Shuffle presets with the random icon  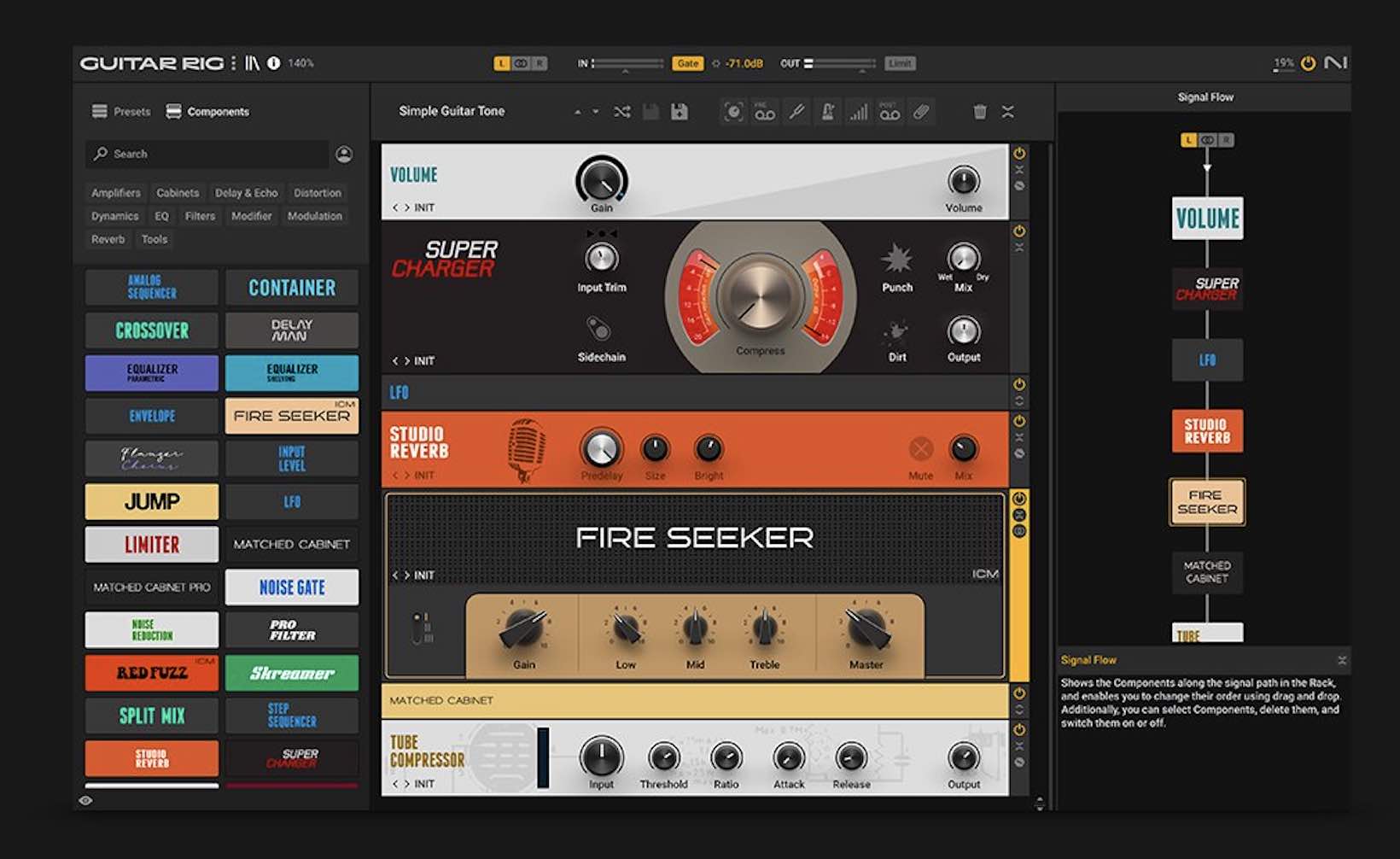(x=622, y=112)
